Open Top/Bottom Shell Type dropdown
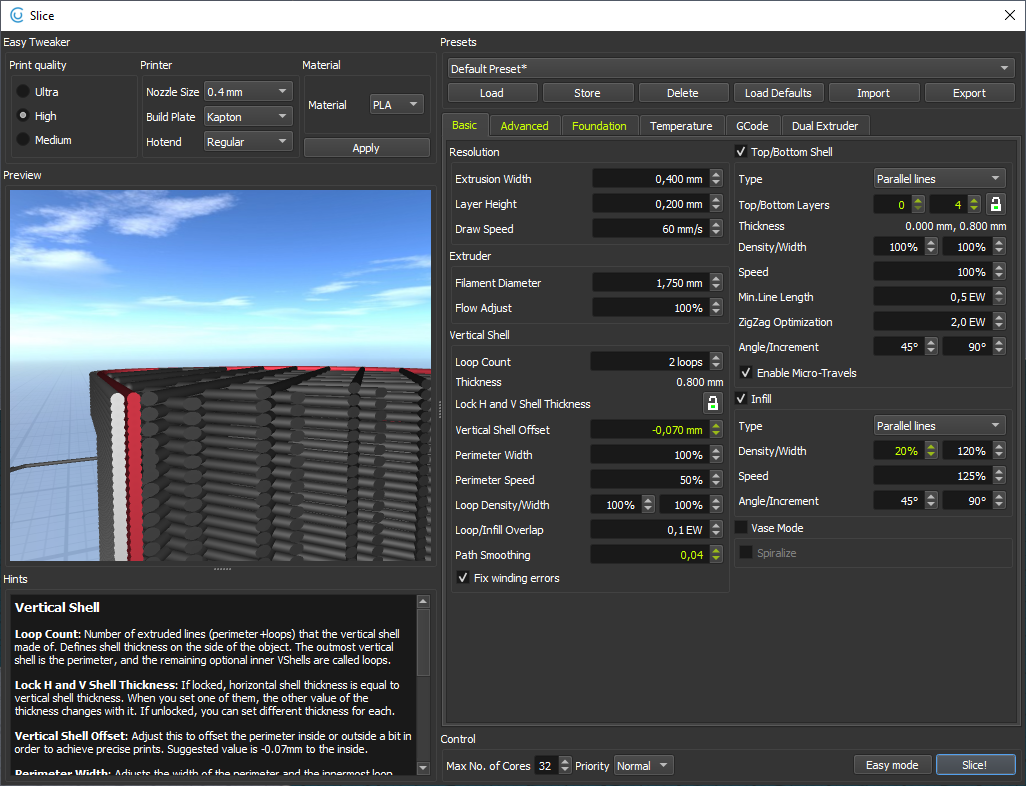The width and height of the screenshot is (1026, 786). tap(939, 179)
